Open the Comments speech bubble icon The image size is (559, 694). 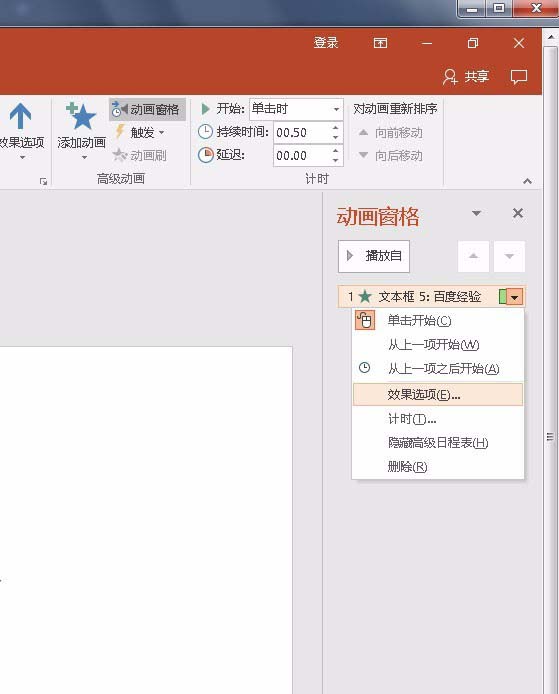519,77
